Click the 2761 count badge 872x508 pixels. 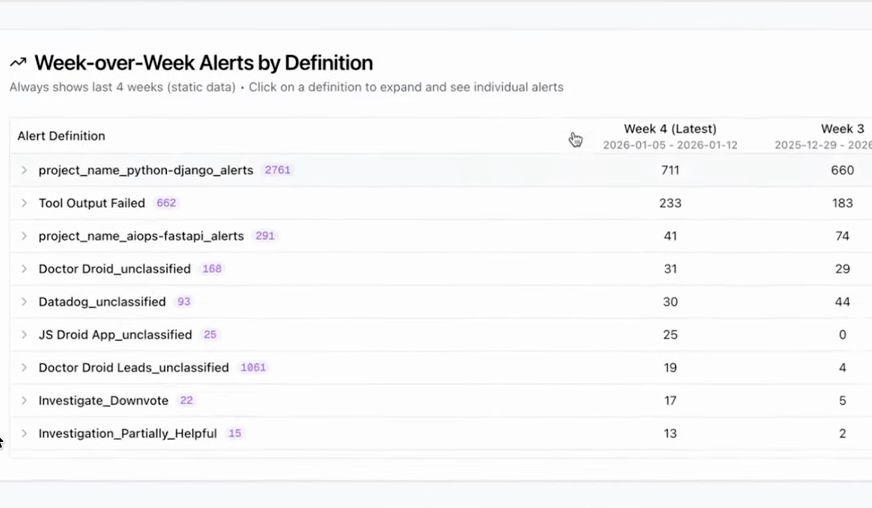[277, 170]
